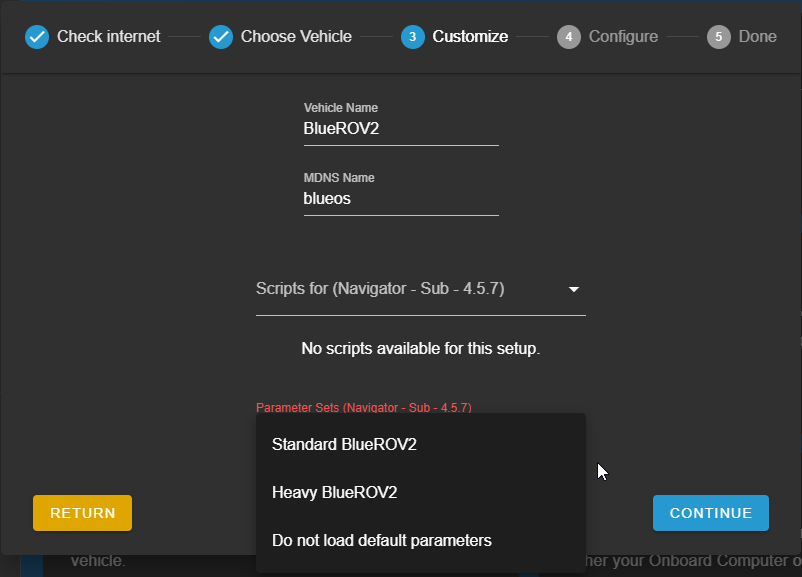Select Heavy BlueROV2 parameter set
802x577 pixels.
(x=420, y=492)
